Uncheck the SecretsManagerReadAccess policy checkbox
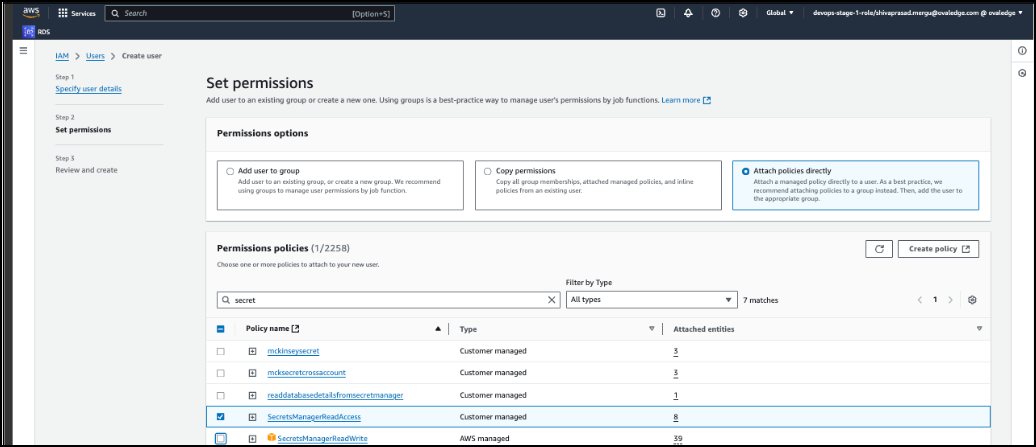Screen dimensions: 1036x447 click(221, 416)
